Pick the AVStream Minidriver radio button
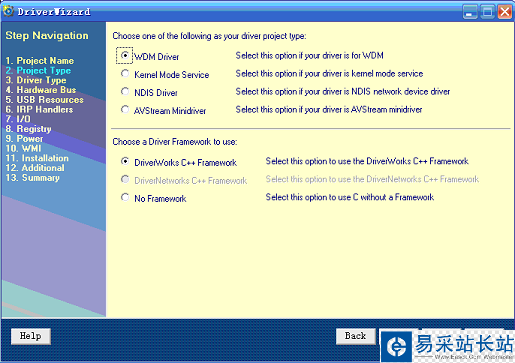The height and width of the screenshot is (363, 515). tap(125, 109)
